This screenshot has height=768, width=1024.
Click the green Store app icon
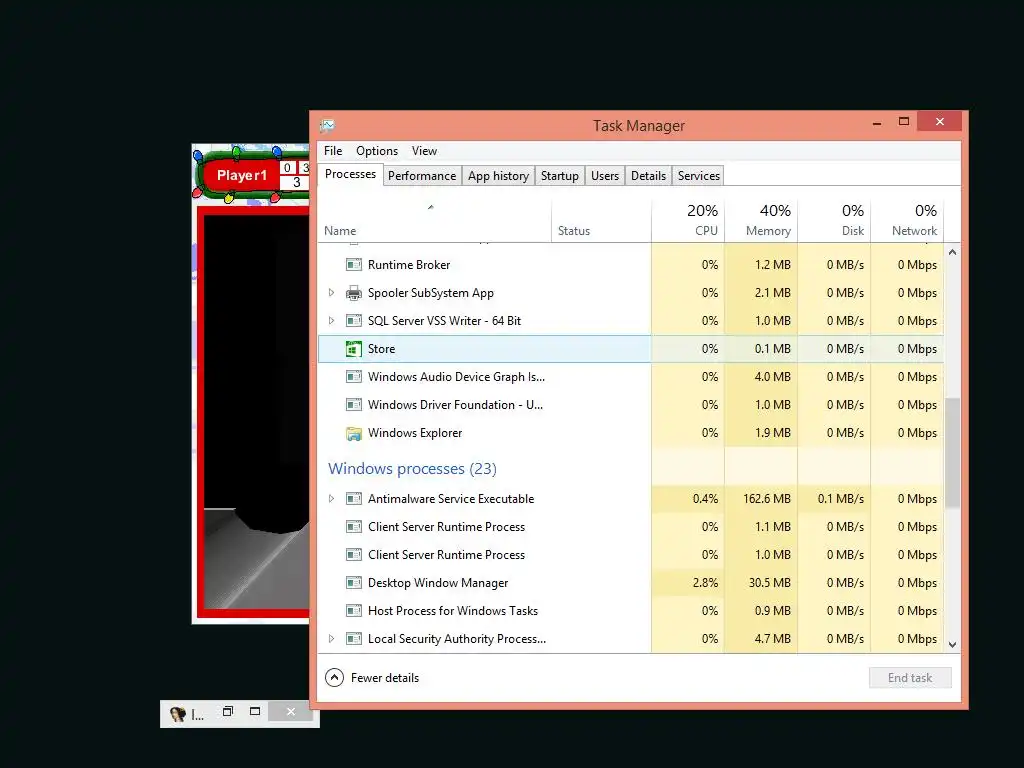(353, 349)
